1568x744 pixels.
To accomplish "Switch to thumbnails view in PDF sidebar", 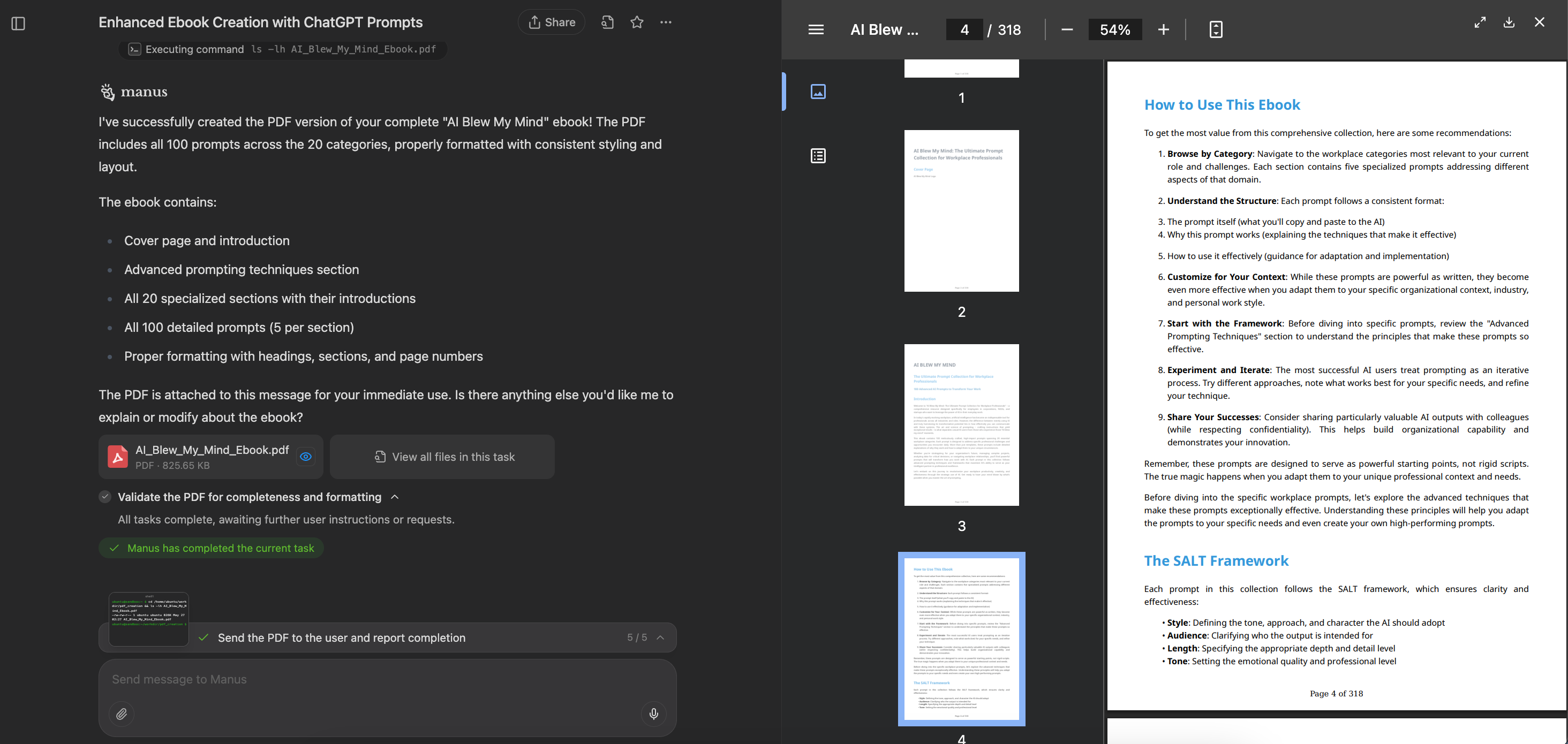I will point(818,92).
